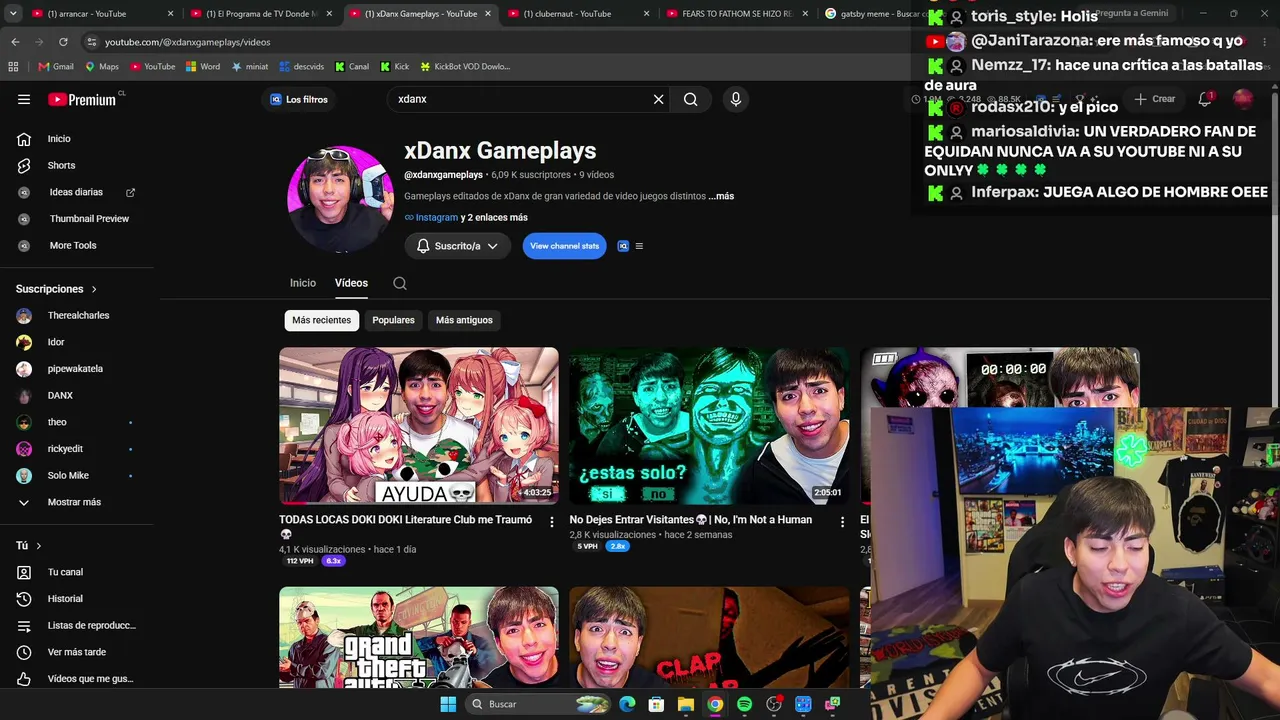Click the View channel stats button
1280x720 pixels.
[x=564, y=246]
